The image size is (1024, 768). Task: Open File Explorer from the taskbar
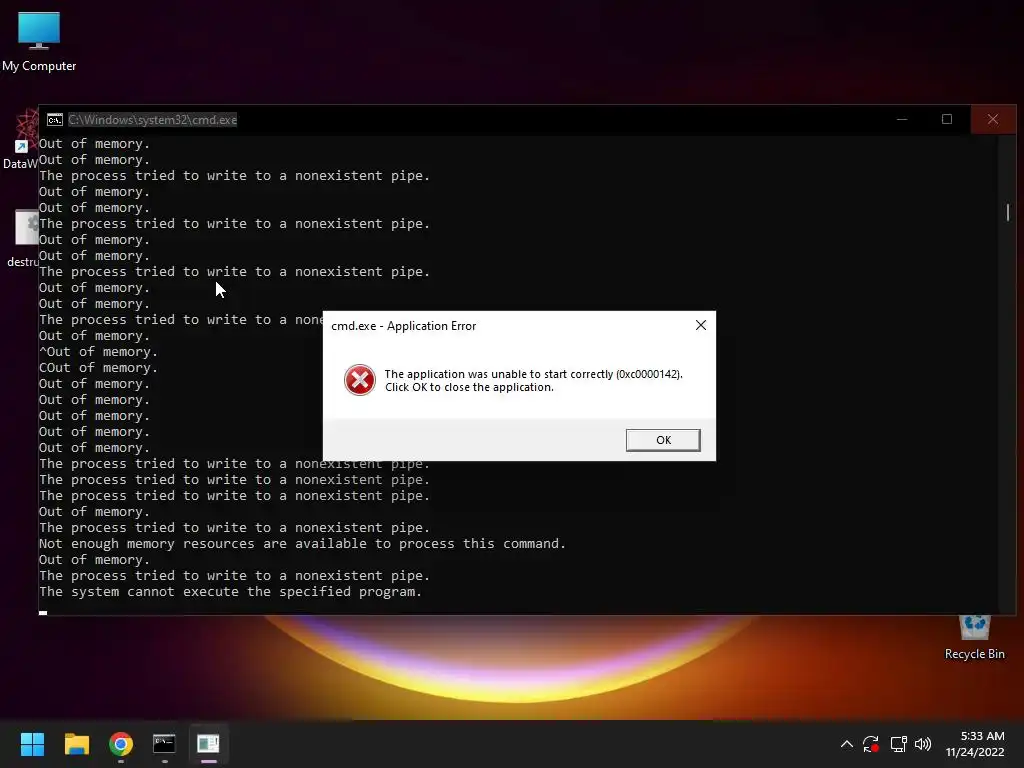[76, 744]
